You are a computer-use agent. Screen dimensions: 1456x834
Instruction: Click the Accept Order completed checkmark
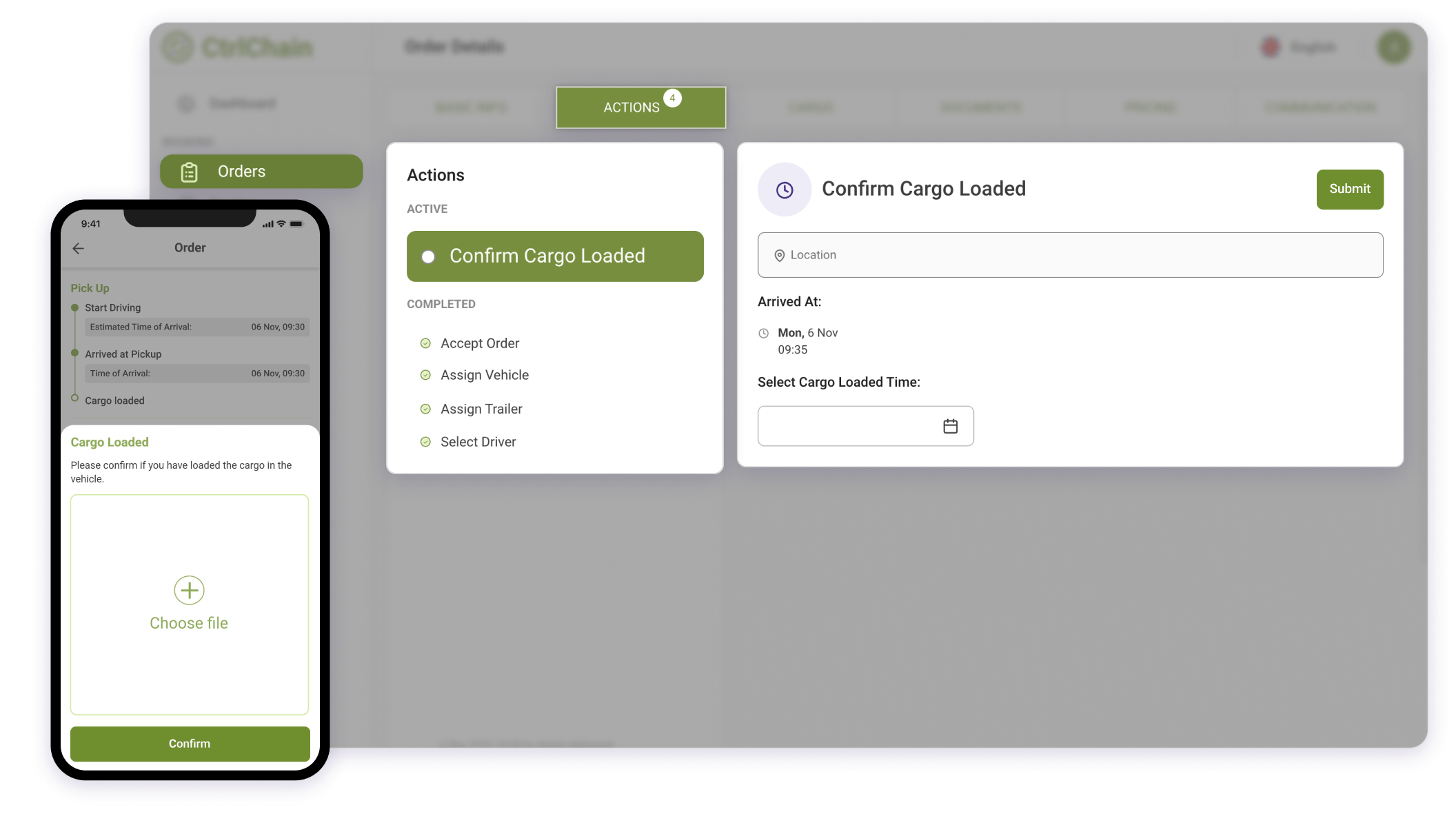425,342
